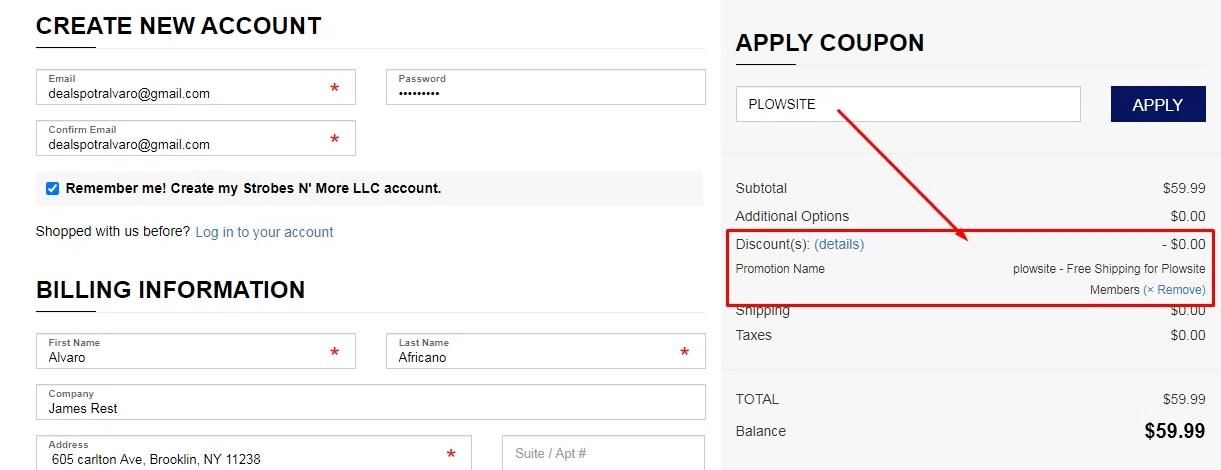The height and width of the screenshot is (470, 1221).
Task: Click the 'BILLING INFORMATION' heading
Action: 171,290
